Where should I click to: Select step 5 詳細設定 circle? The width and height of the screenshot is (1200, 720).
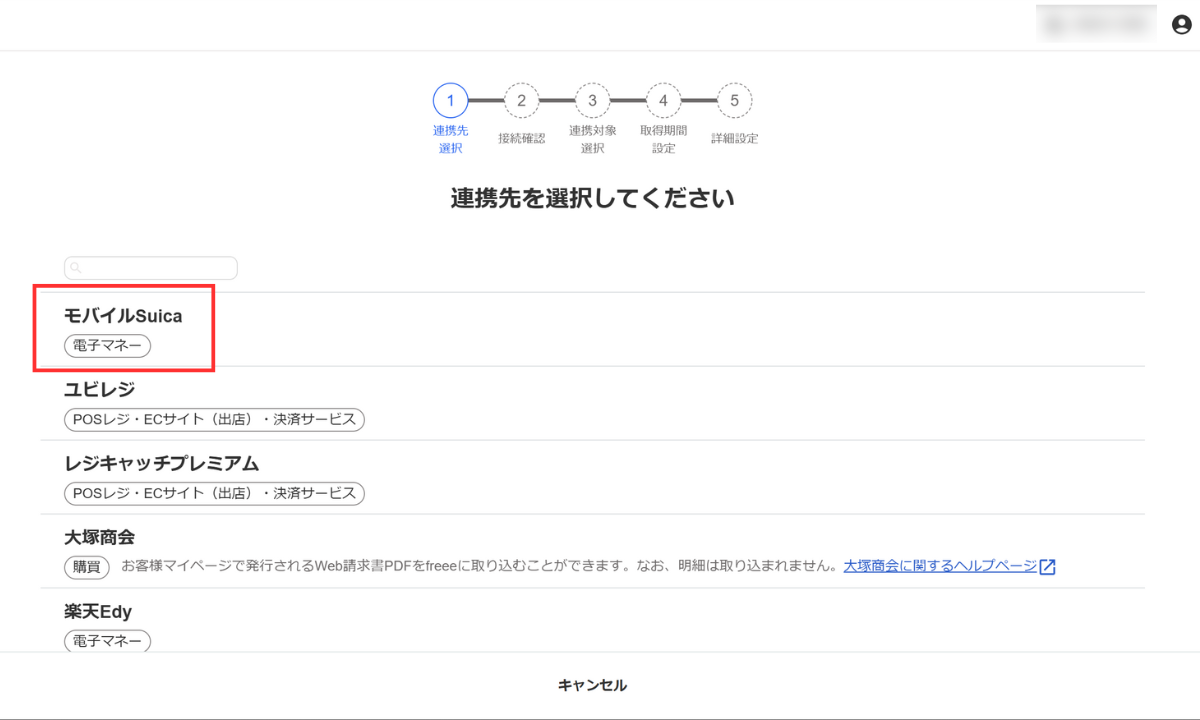[x=734, y=100]
